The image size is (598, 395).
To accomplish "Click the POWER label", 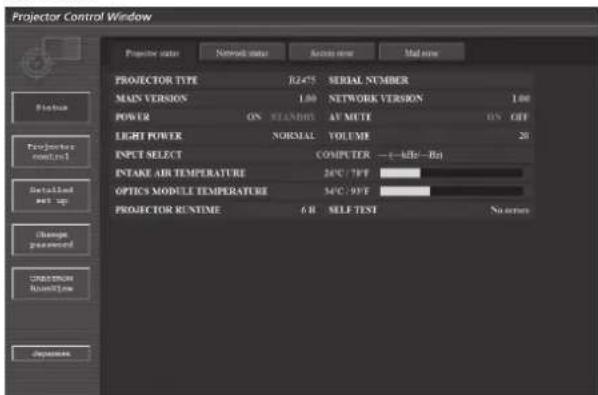I will coord(132,117).
